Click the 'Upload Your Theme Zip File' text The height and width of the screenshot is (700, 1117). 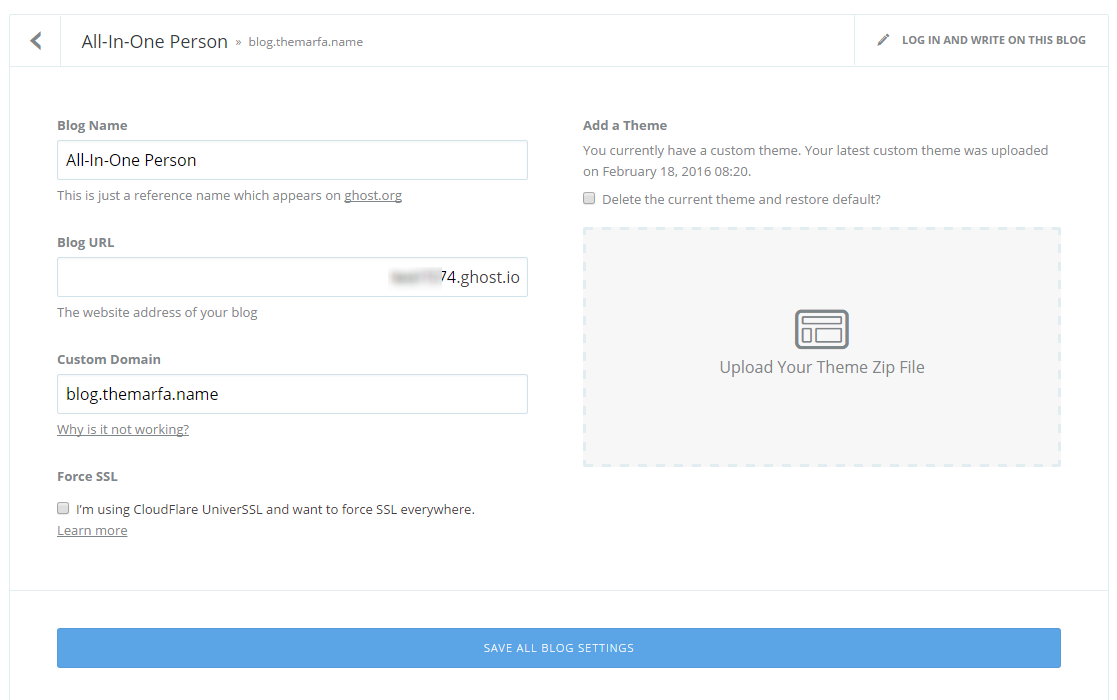click(x=821, y=367)
